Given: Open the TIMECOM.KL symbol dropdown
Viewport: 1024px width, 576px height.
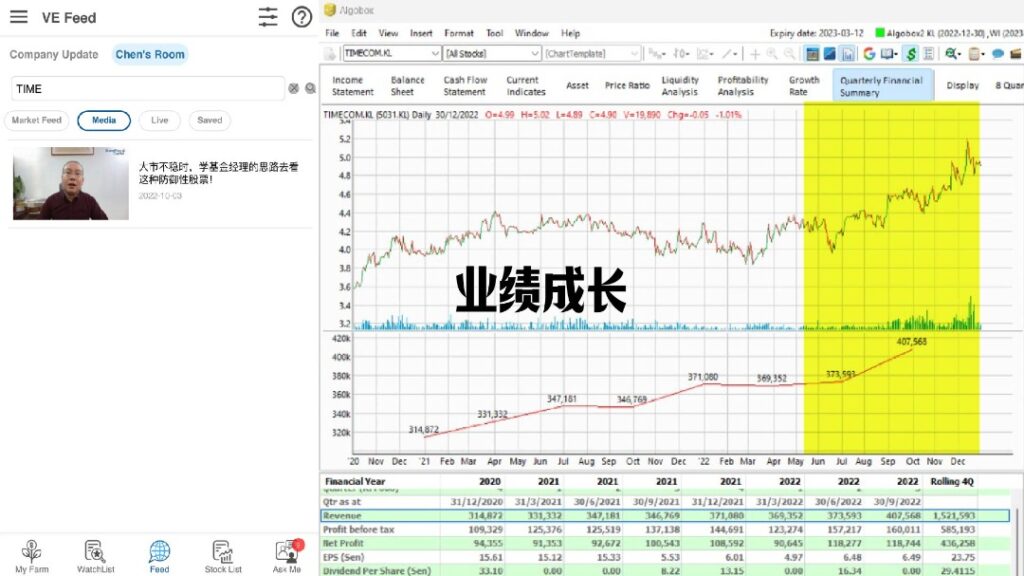Looking at the screenshot, I should 435,54.
